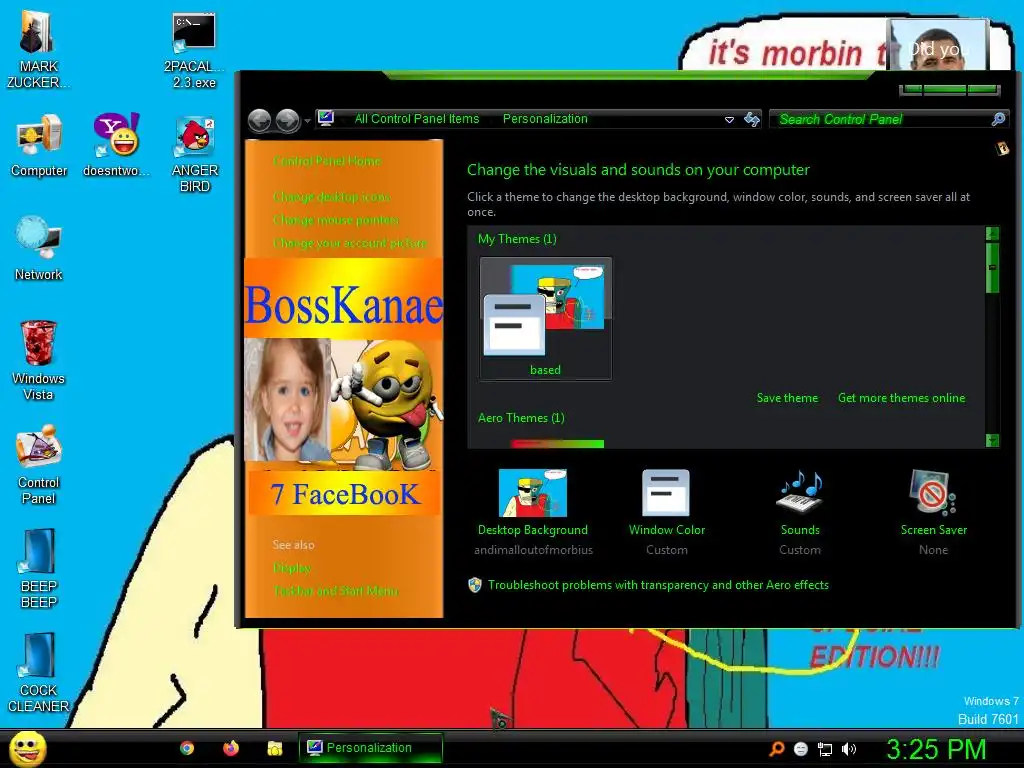The width and height of the screenshot is (1024, 768).
Task: Click Troubleshoot problems with transparency link
Action: coord(658,585)
